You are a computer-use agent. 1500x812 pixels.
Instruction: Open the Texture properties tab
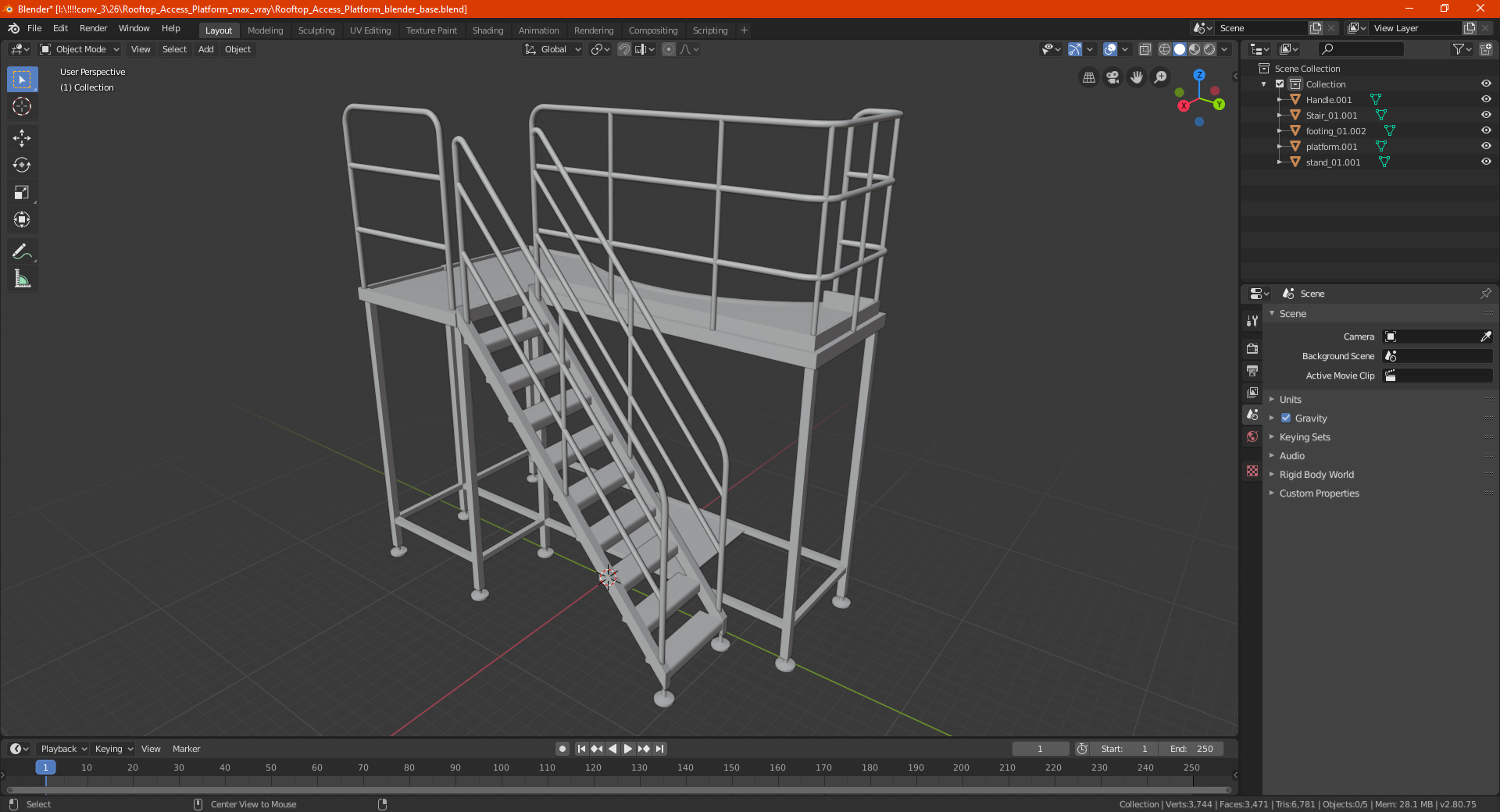[1252, 471]
